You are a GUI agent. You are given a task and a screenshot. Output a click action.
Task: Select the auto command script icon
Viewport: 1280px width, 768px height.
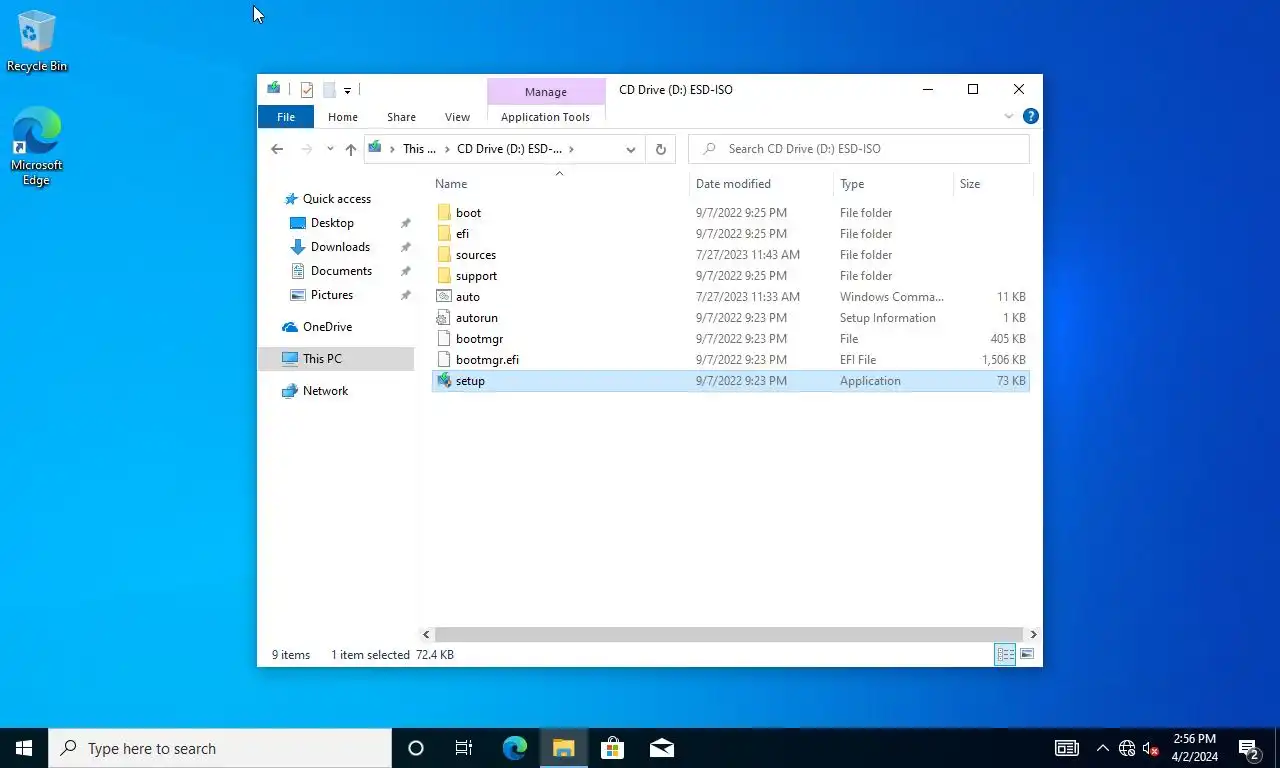(x=445, y=297)
